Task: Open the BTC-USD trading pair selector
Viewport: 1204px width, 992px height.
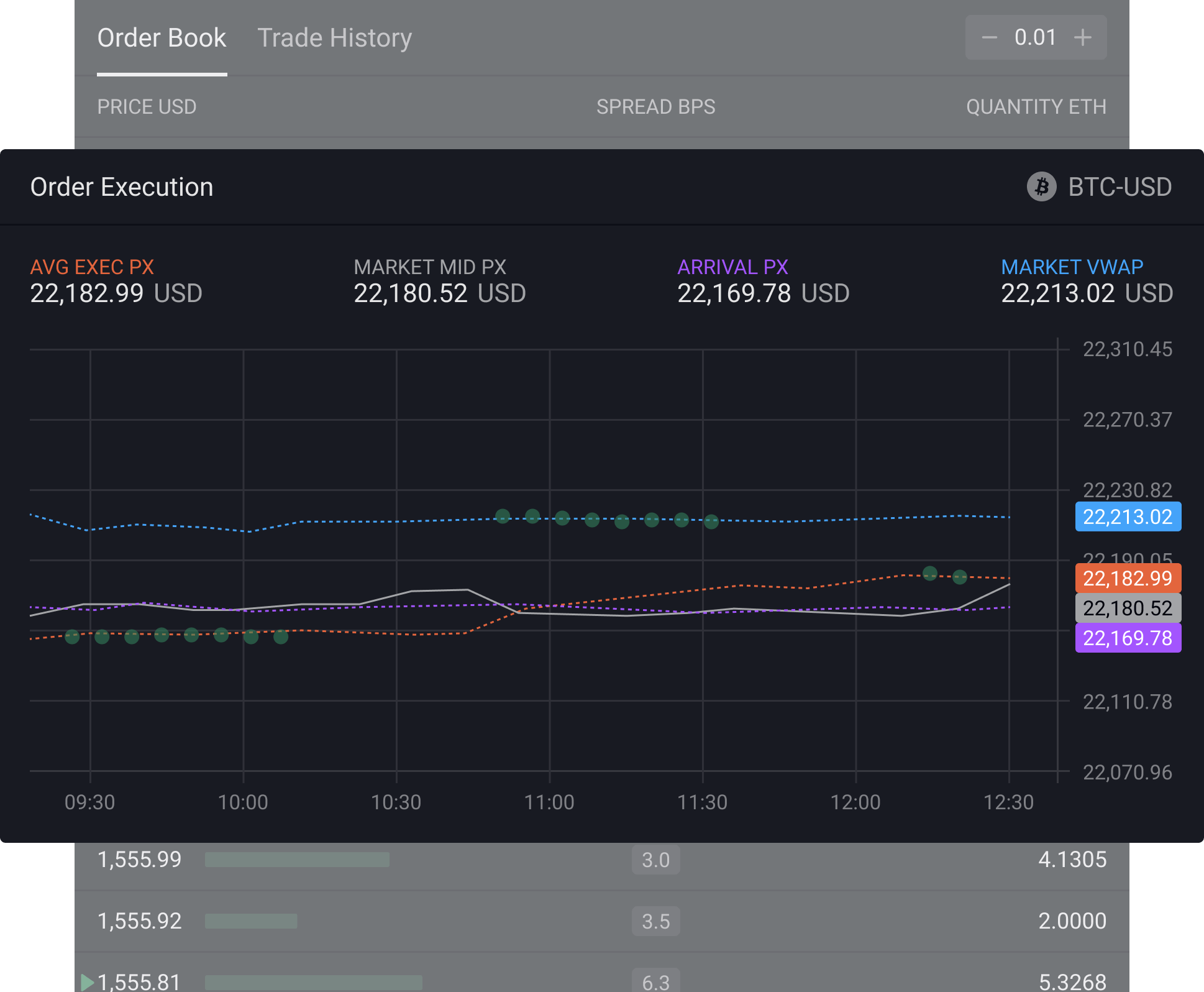Action: (1119, 187)
